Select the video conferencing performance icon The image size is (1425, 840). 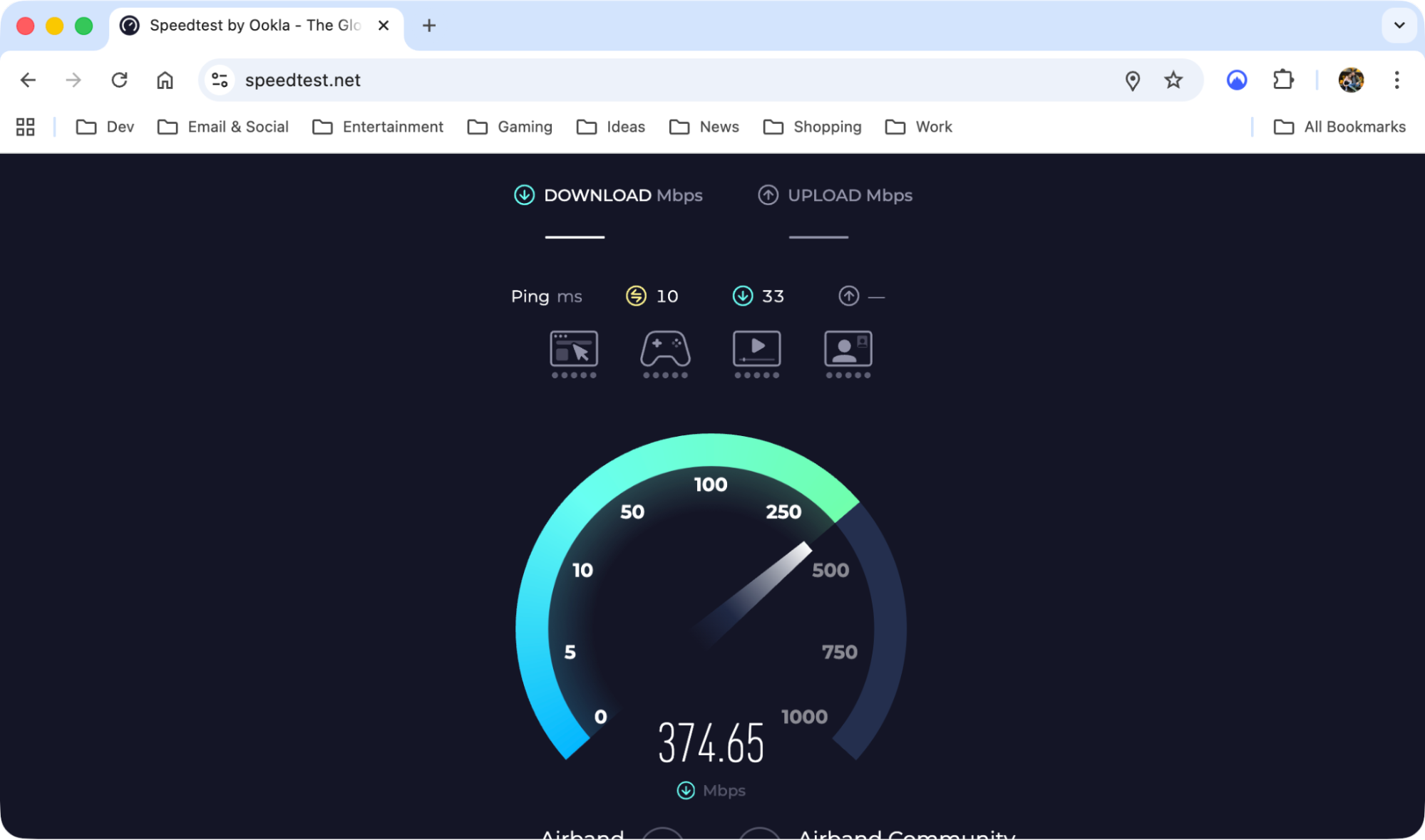847,349
